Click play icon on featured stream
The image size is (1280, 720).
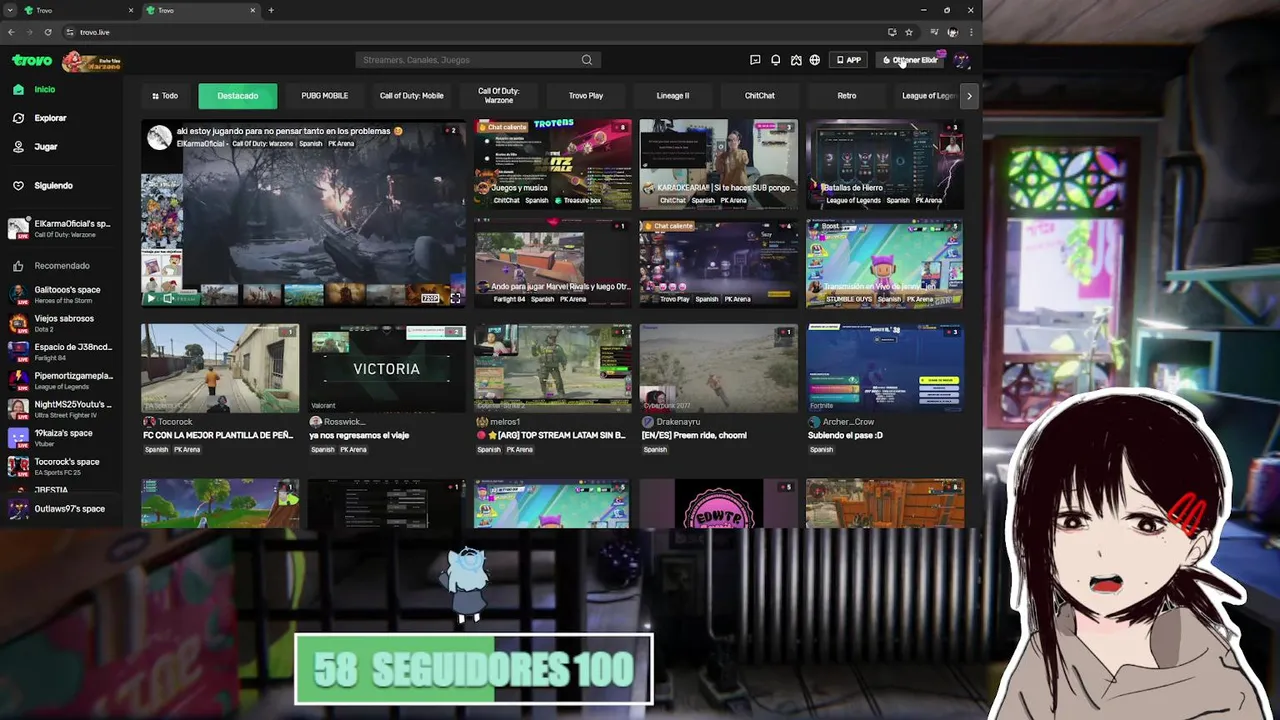click(152, 298)
